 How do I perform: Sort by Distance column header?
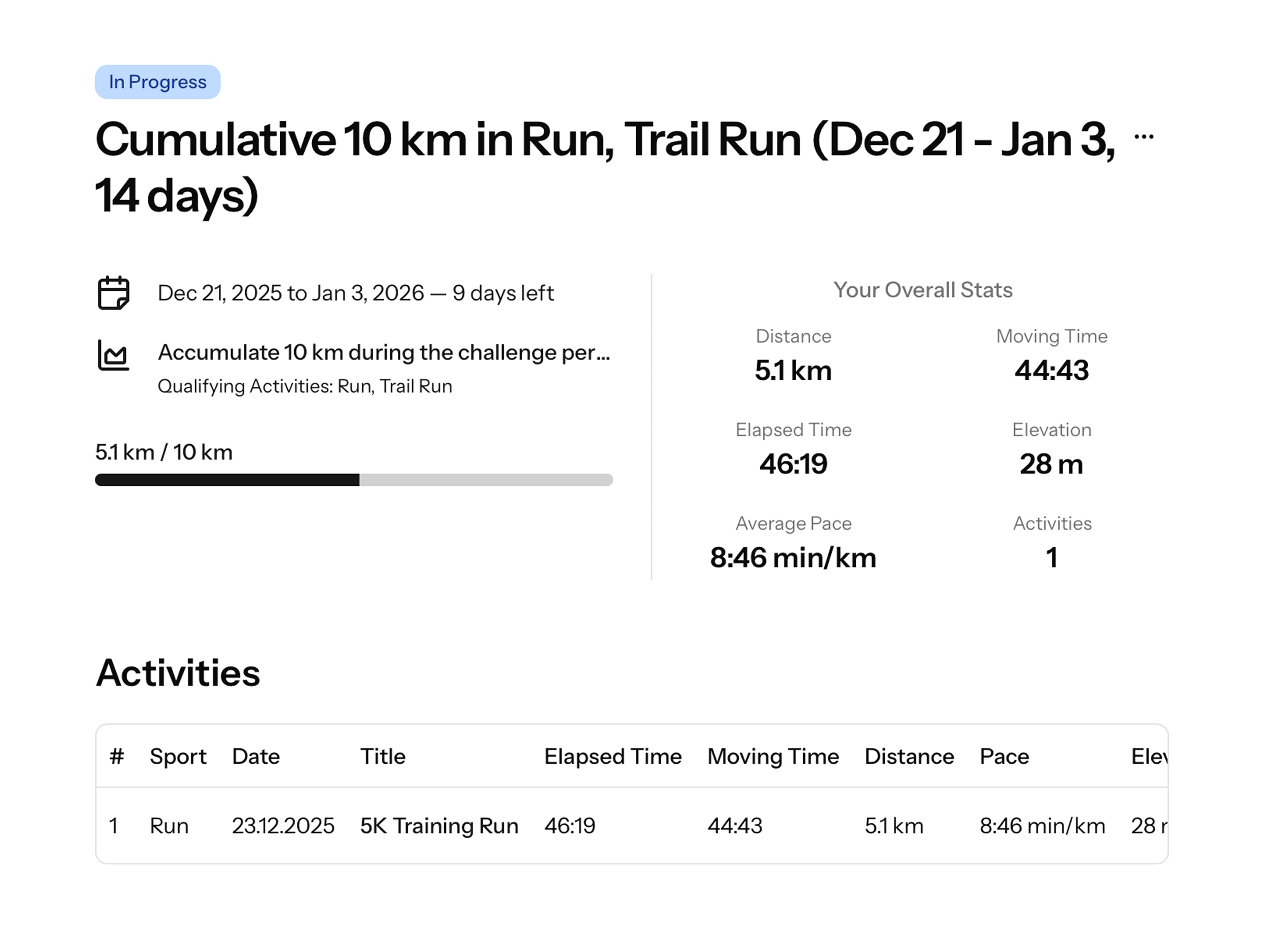tap(909, 756)
